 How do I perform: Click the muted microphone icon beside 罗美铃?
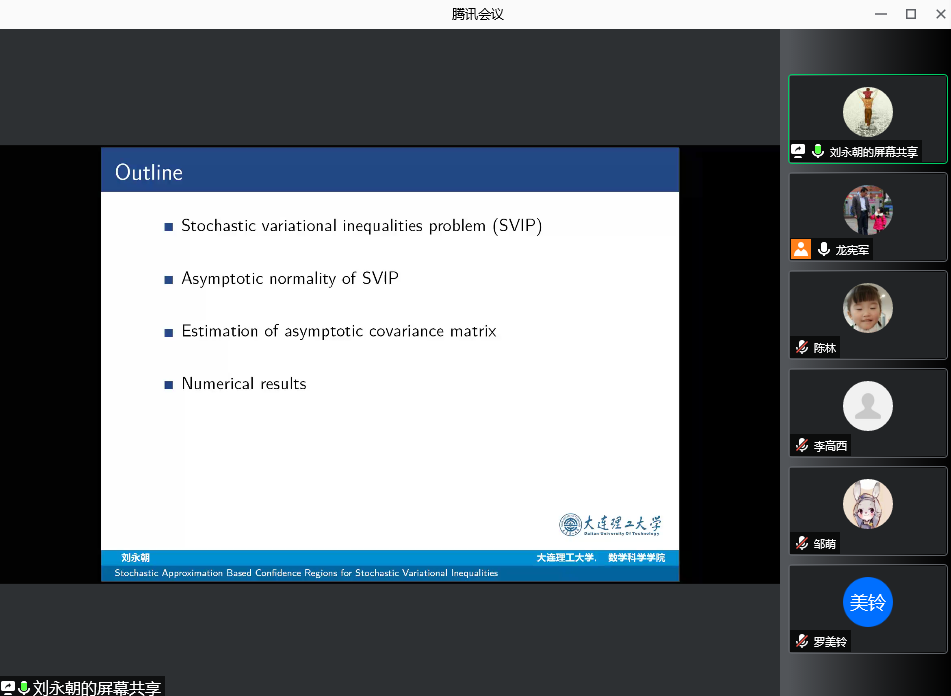coord(801,641)
